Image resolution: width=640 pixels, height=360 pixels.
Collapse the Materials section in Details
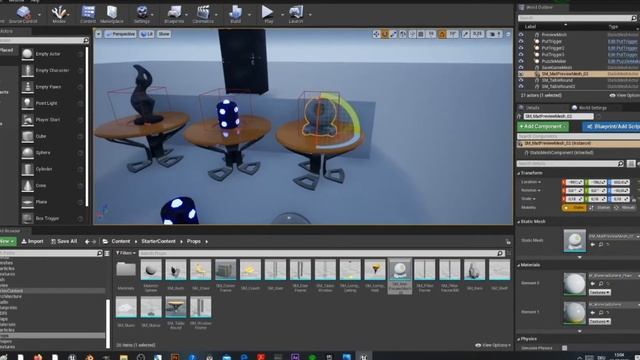coord(519,265)
